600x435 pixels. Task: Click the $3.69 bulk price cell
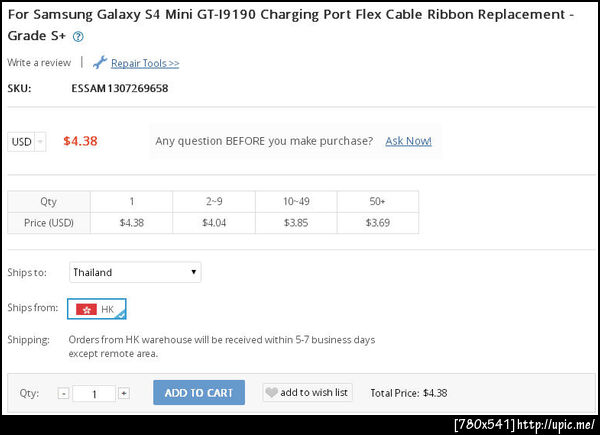pyautogui.click(x=377, y=223)
